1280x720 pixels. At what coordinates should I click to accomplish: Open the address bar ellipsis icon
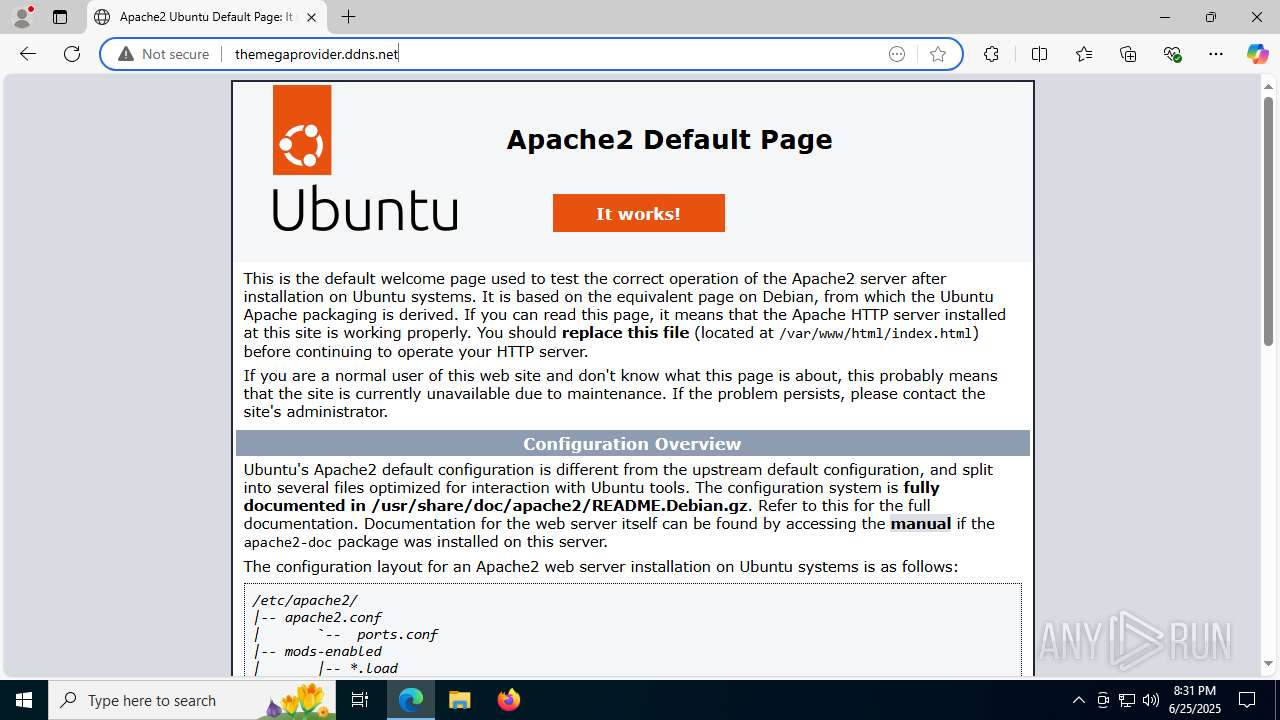(897, 54)
